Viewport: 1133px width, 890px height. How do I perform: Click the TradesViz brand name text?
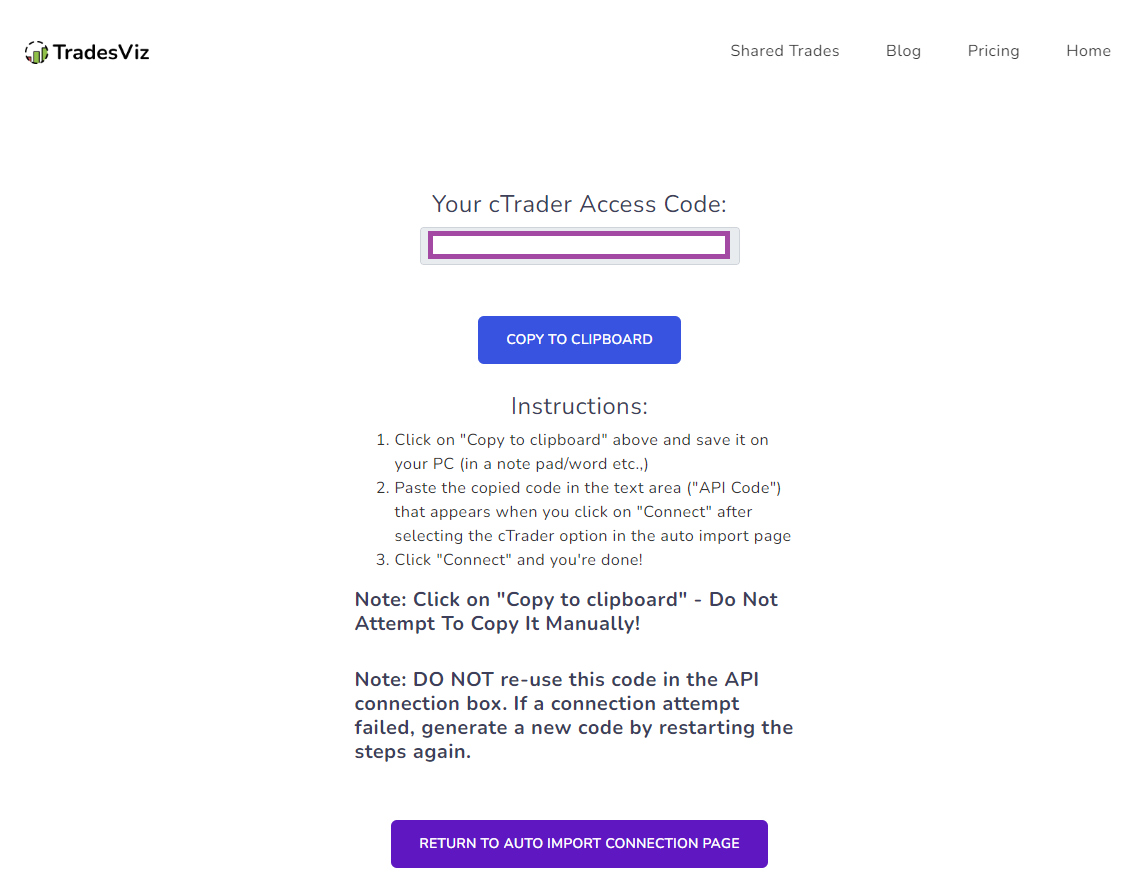point(100,52)
